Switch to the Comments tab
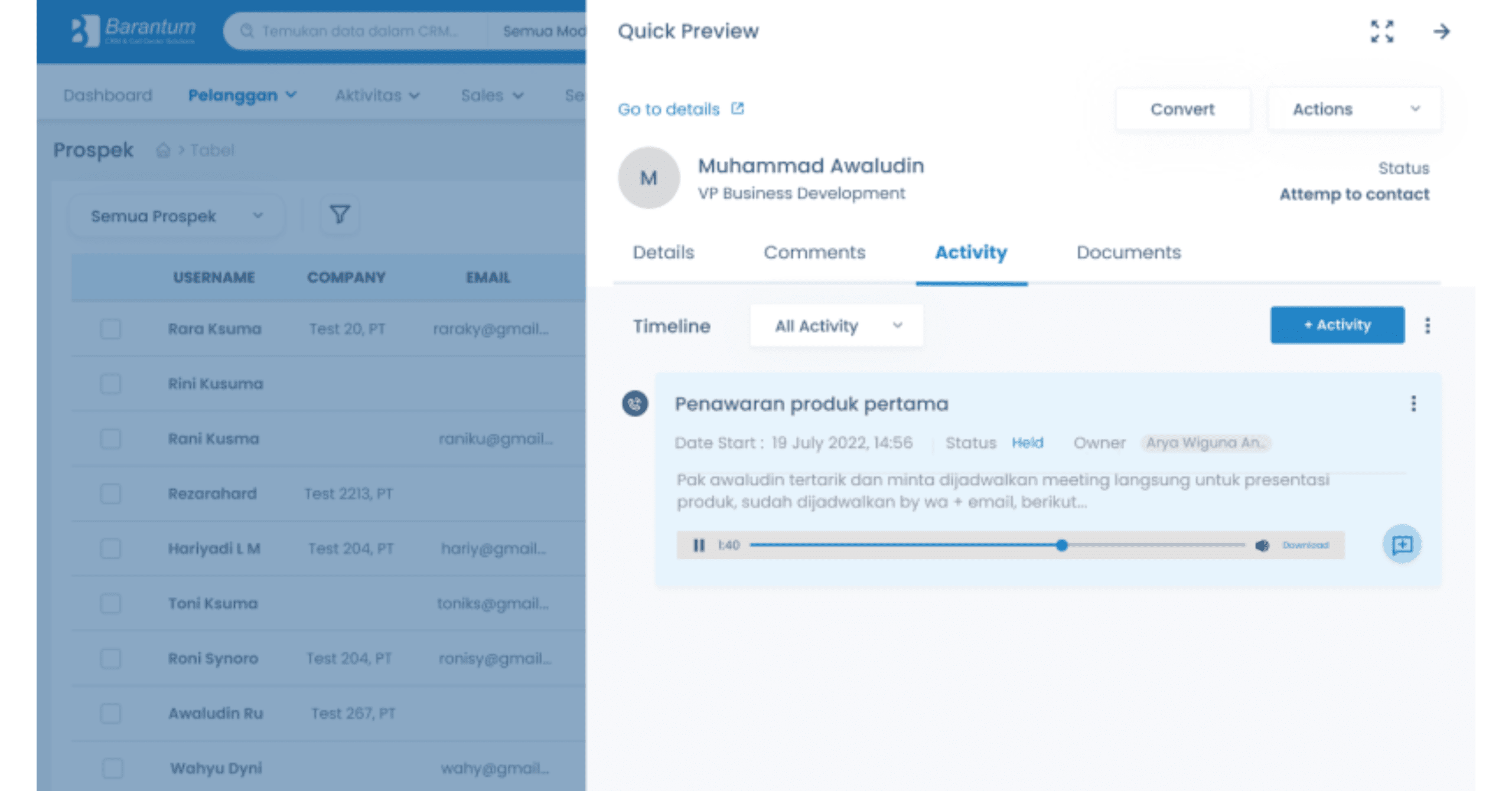The height and width of the screenshot is (791, 1512). tap(814, 253)
